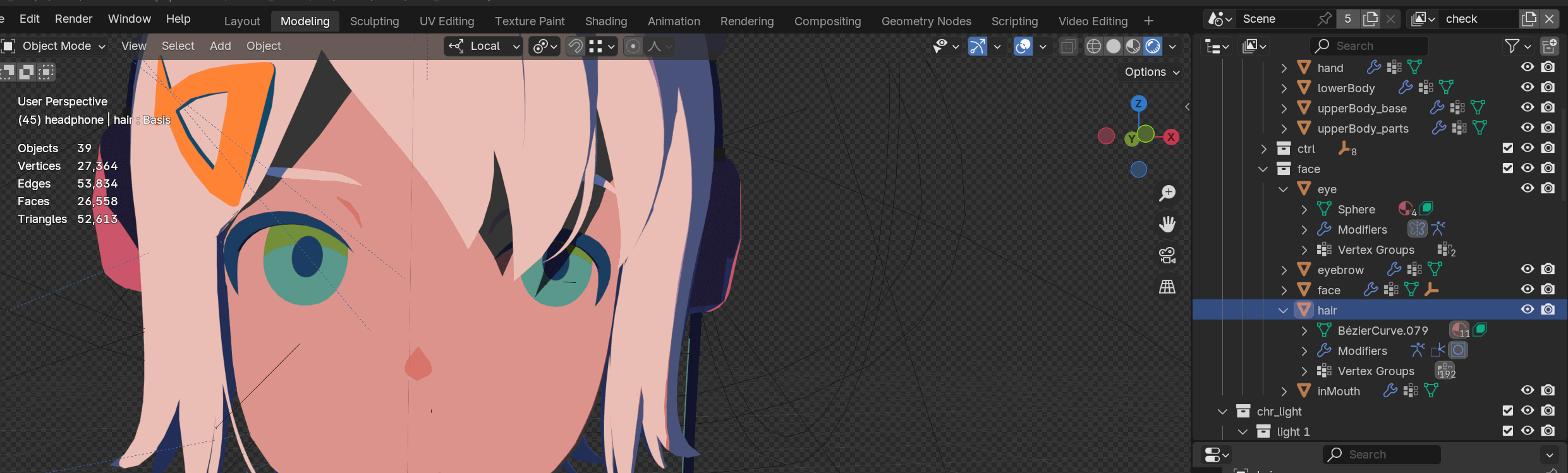1568x473 pixels.
Task: Switch to Sculpting workspace tab
Action: click(374, 21)
